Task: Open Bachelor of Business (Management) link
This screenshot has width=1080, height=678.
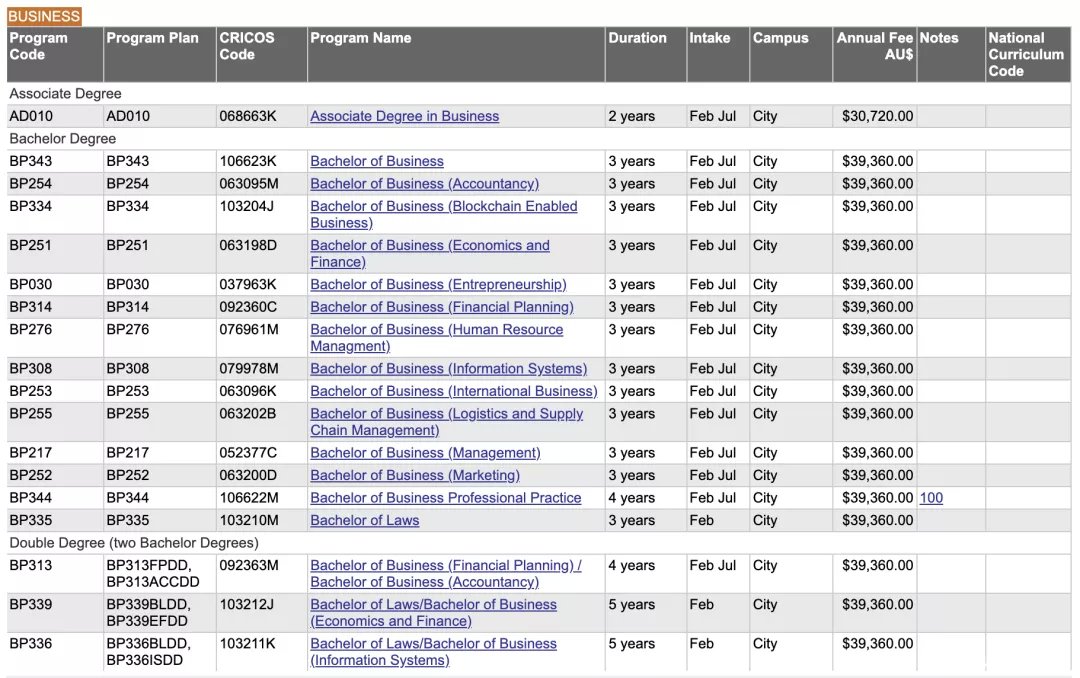Action: [x=425, y=453]
